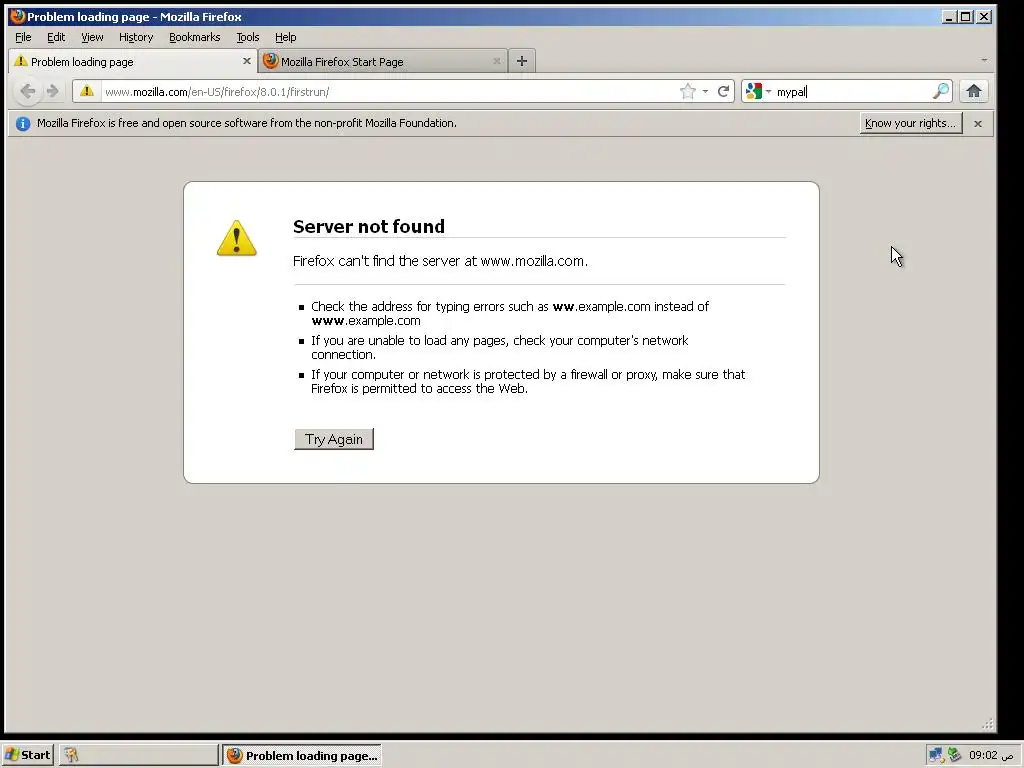Reload the page with the refresh icon
Image resolution: width=1024 pixels, height=768 pixels.
click(723, 91)
